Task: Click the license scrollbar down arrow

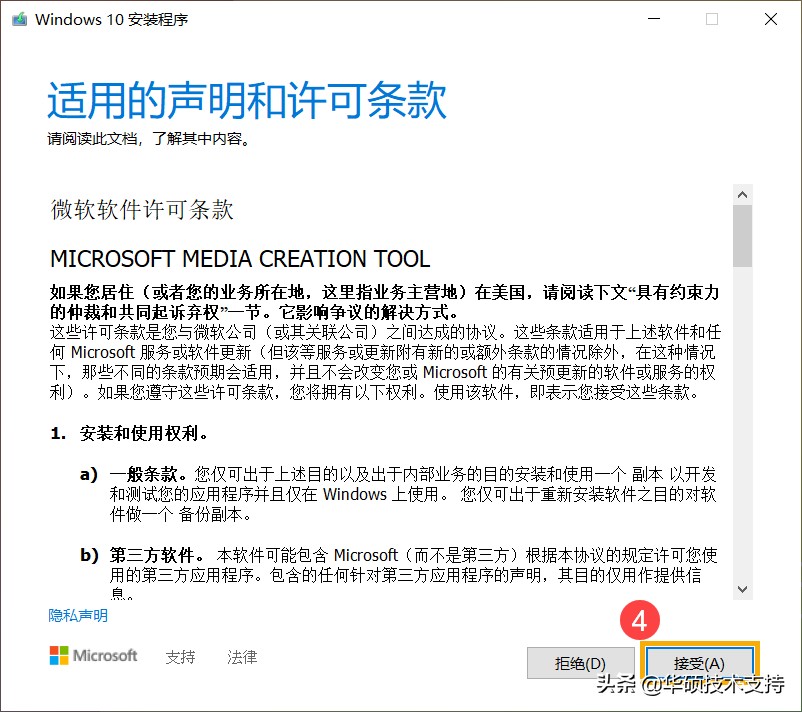Action: coord(743,589)
